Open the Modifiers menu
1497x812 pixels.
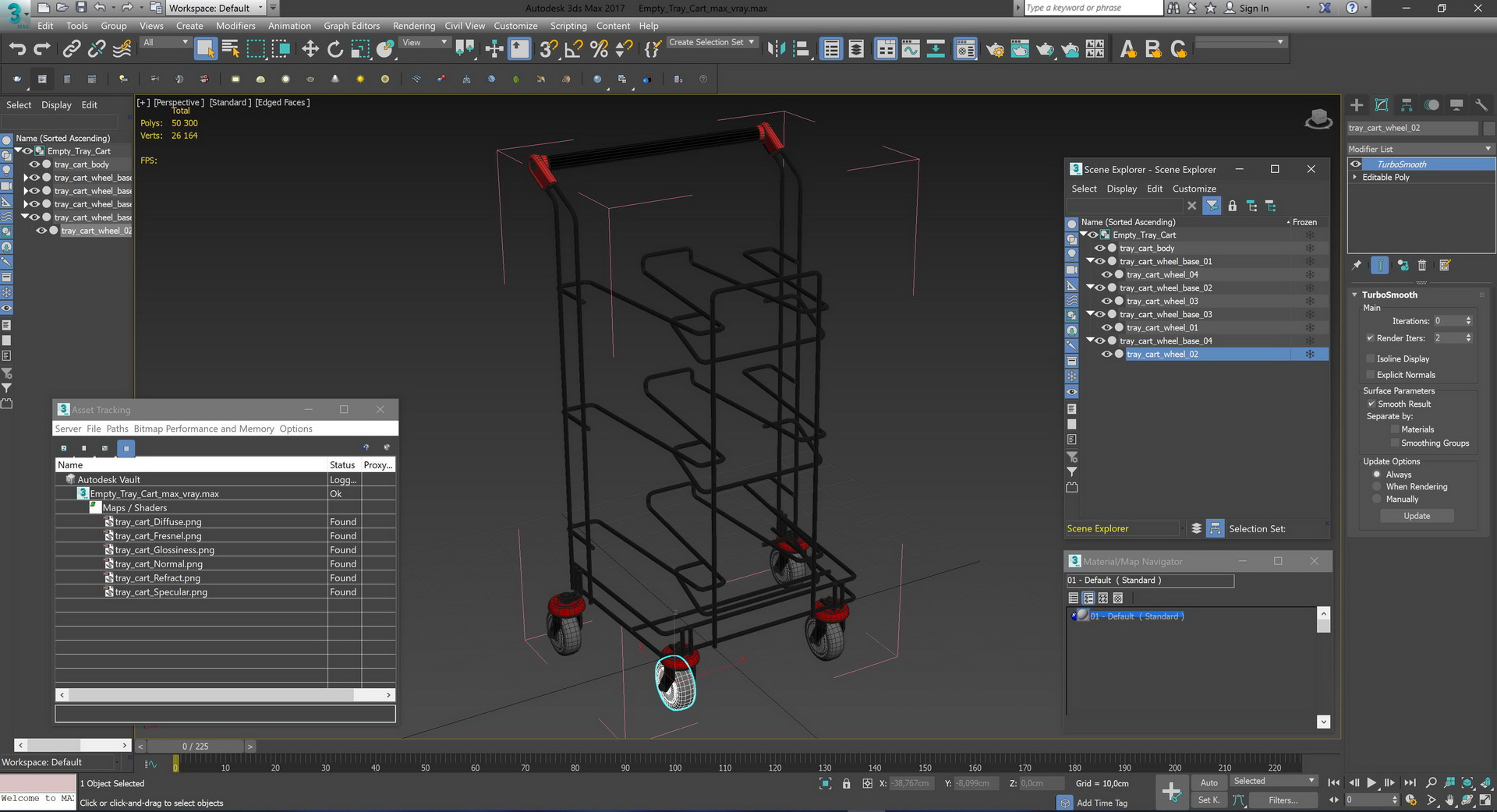pyautogui.click(x=235, y=26)
